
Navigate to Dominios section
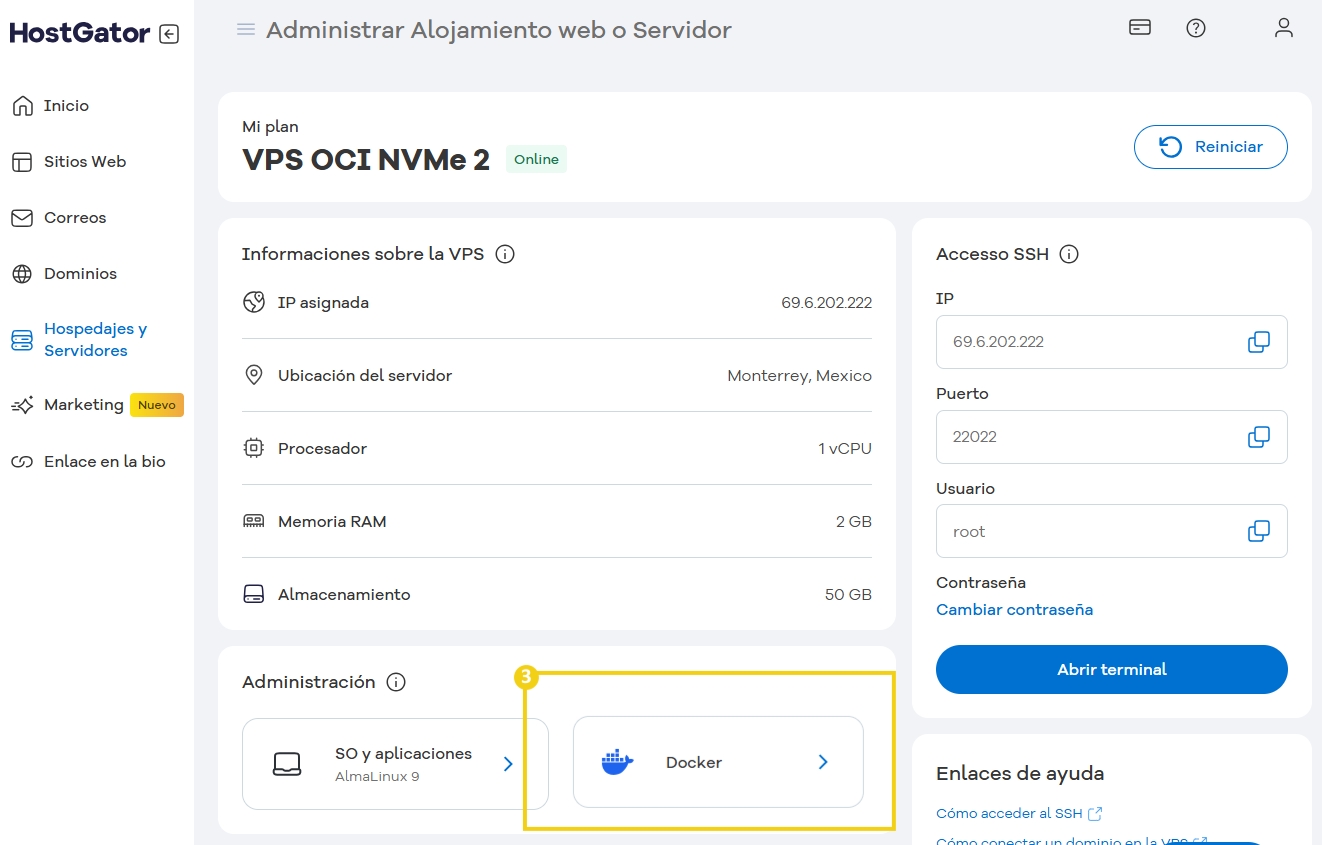[x=80, y=273]
